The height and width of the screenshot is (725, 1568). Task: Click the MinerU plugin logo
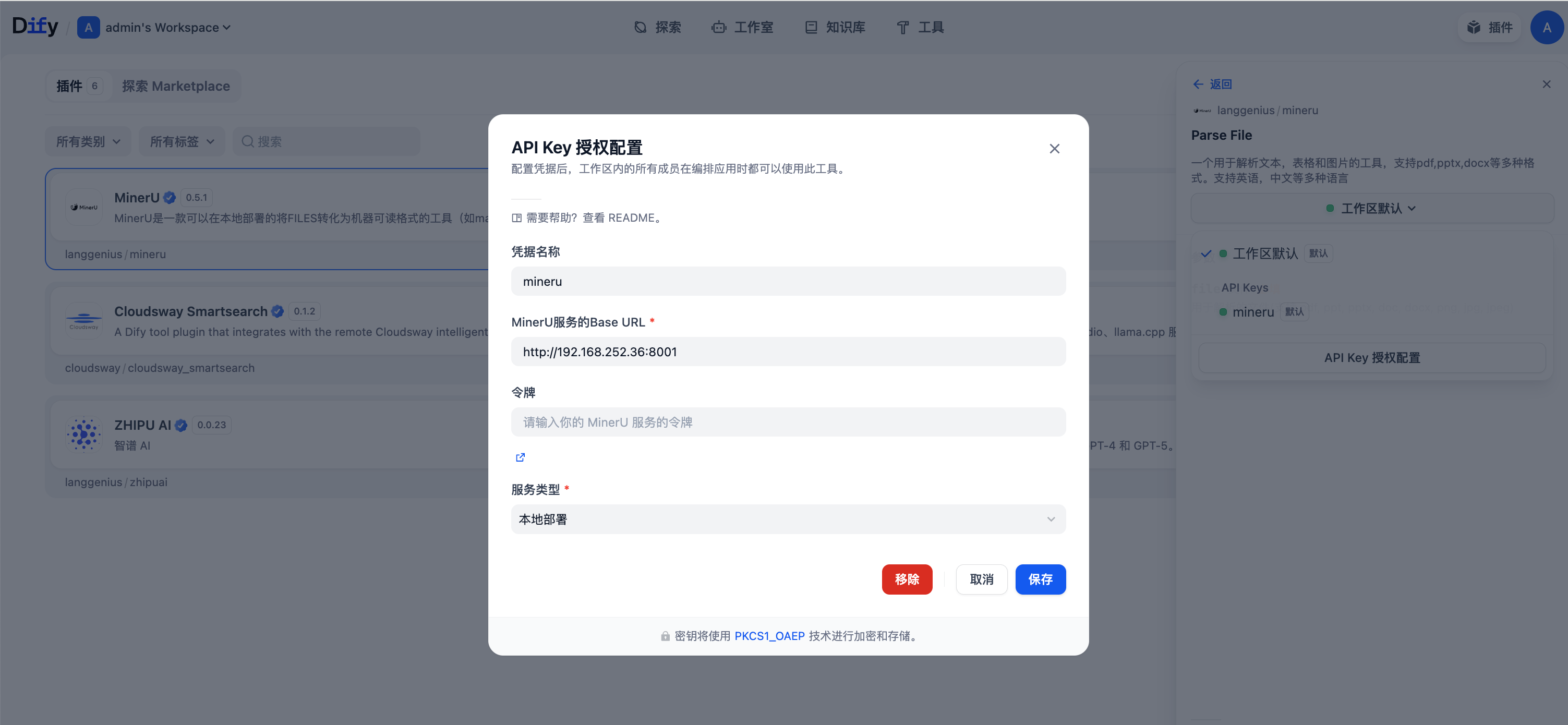tap(84, 208)
